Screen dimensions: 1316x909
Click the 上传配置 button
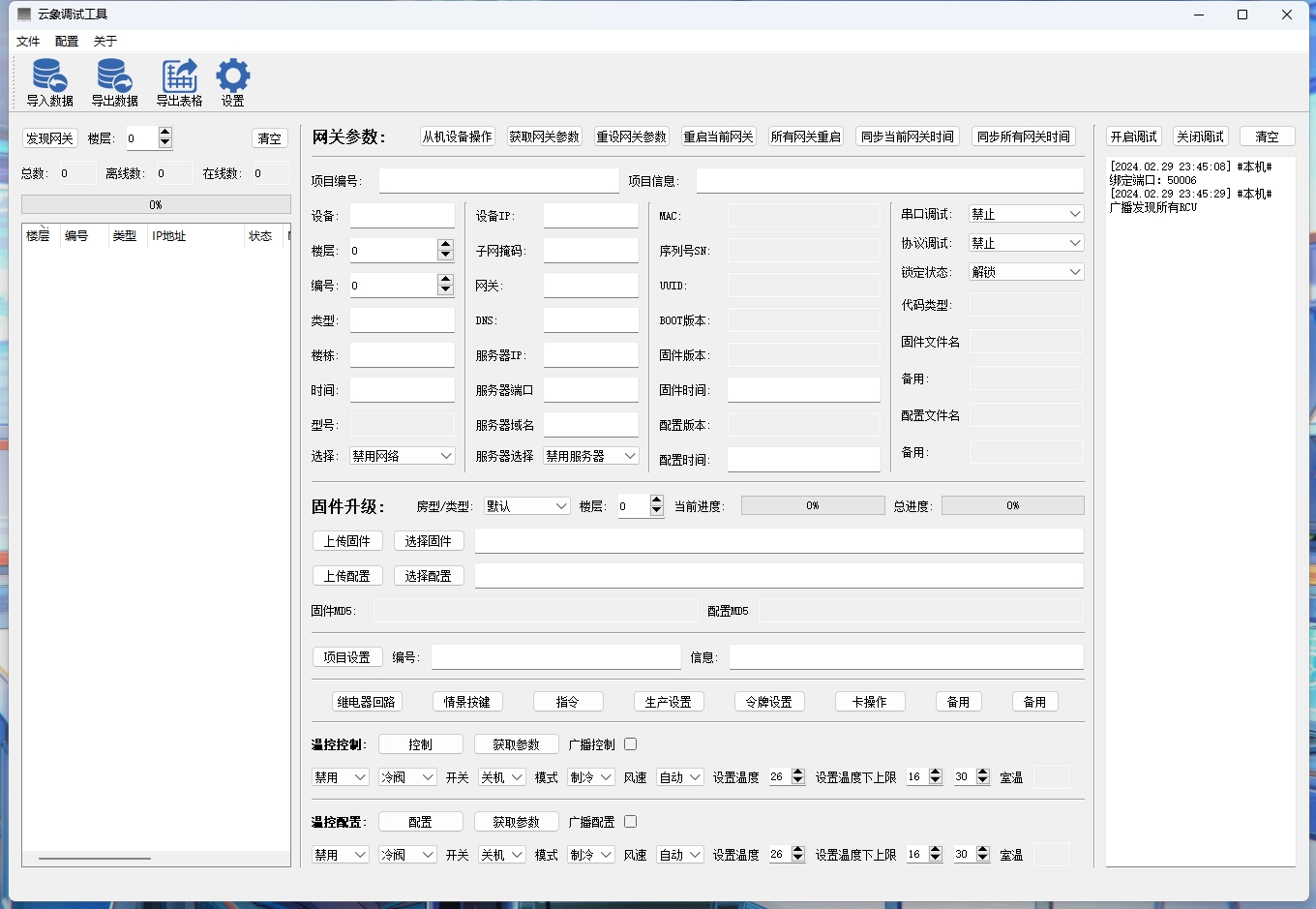[347, 576]
